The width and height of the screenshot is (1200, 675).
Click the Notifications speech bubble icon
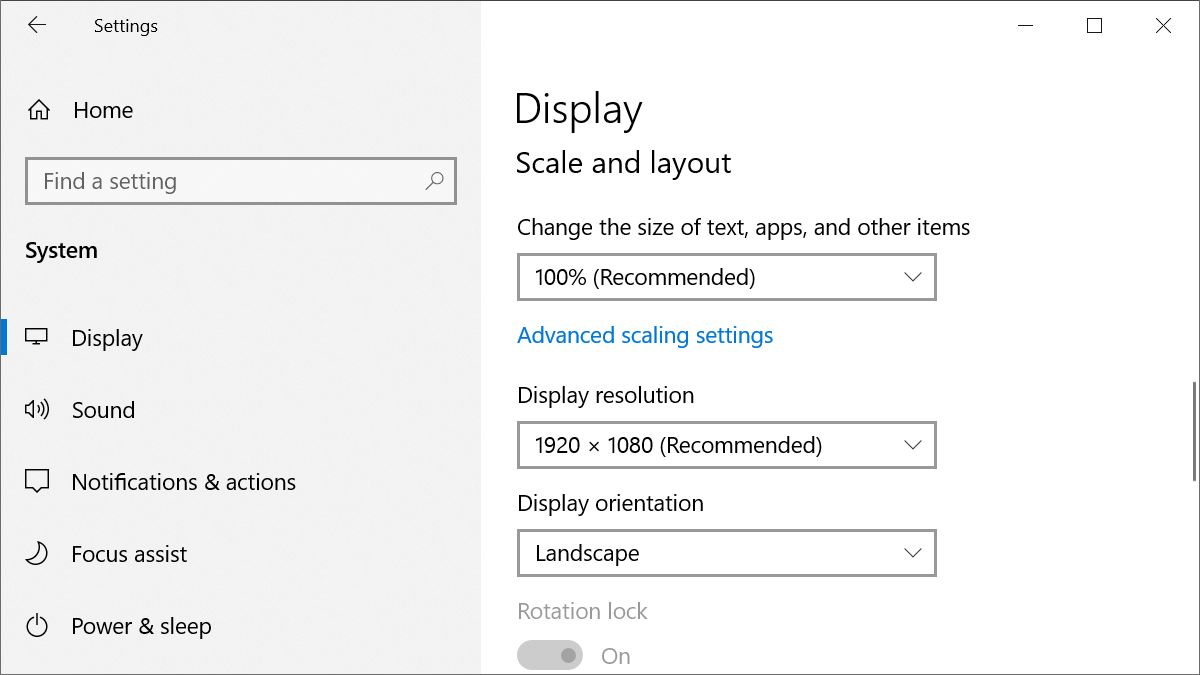click(37, 482)
